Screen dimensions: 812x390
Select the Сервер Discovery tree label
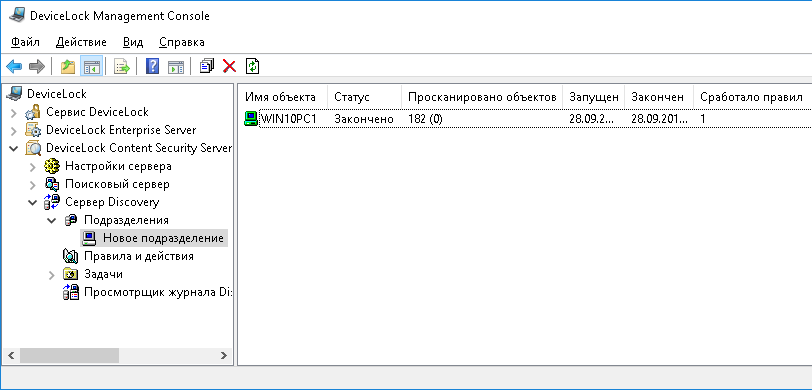click(x=112, y=202)
